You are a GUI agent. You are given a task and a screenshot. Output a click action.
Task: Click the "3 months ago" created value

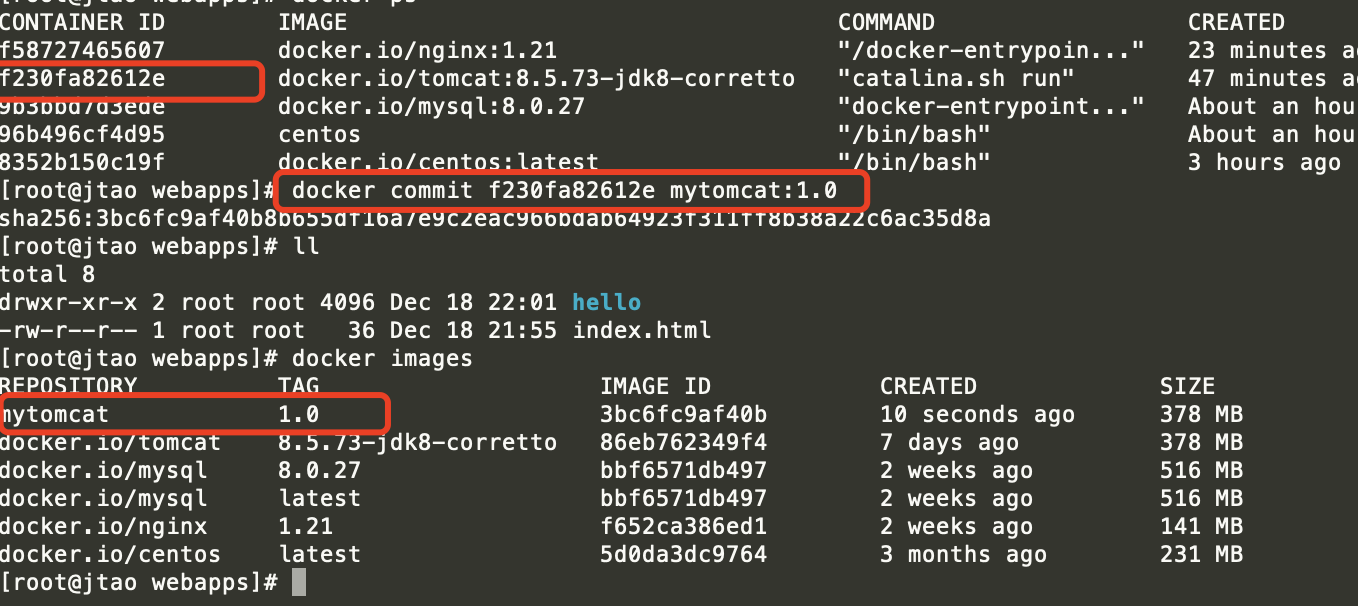coord(963,554)
